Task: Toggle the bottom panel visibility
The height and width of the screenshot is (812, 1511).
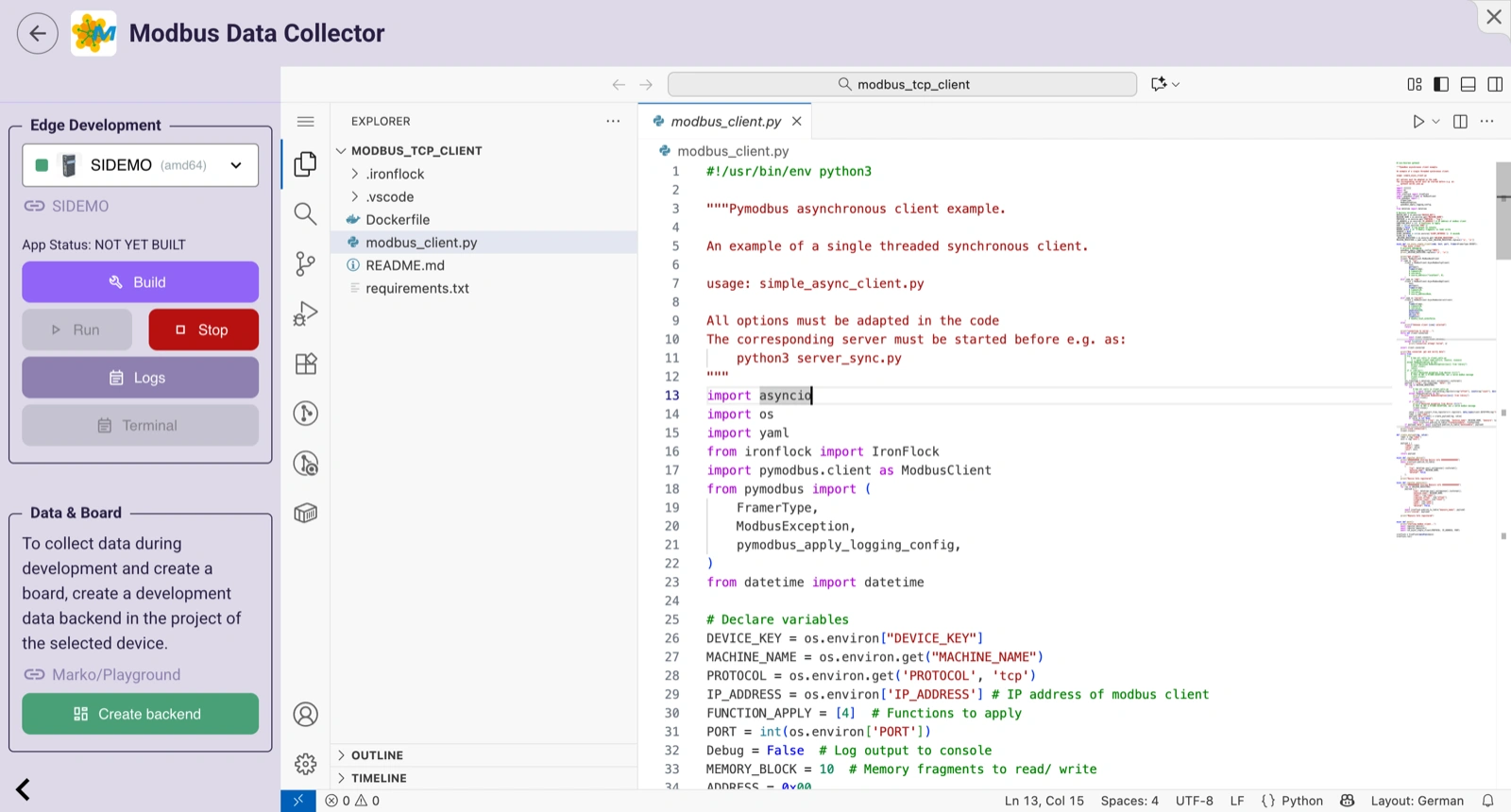Action: click(x=1468, y=84)
